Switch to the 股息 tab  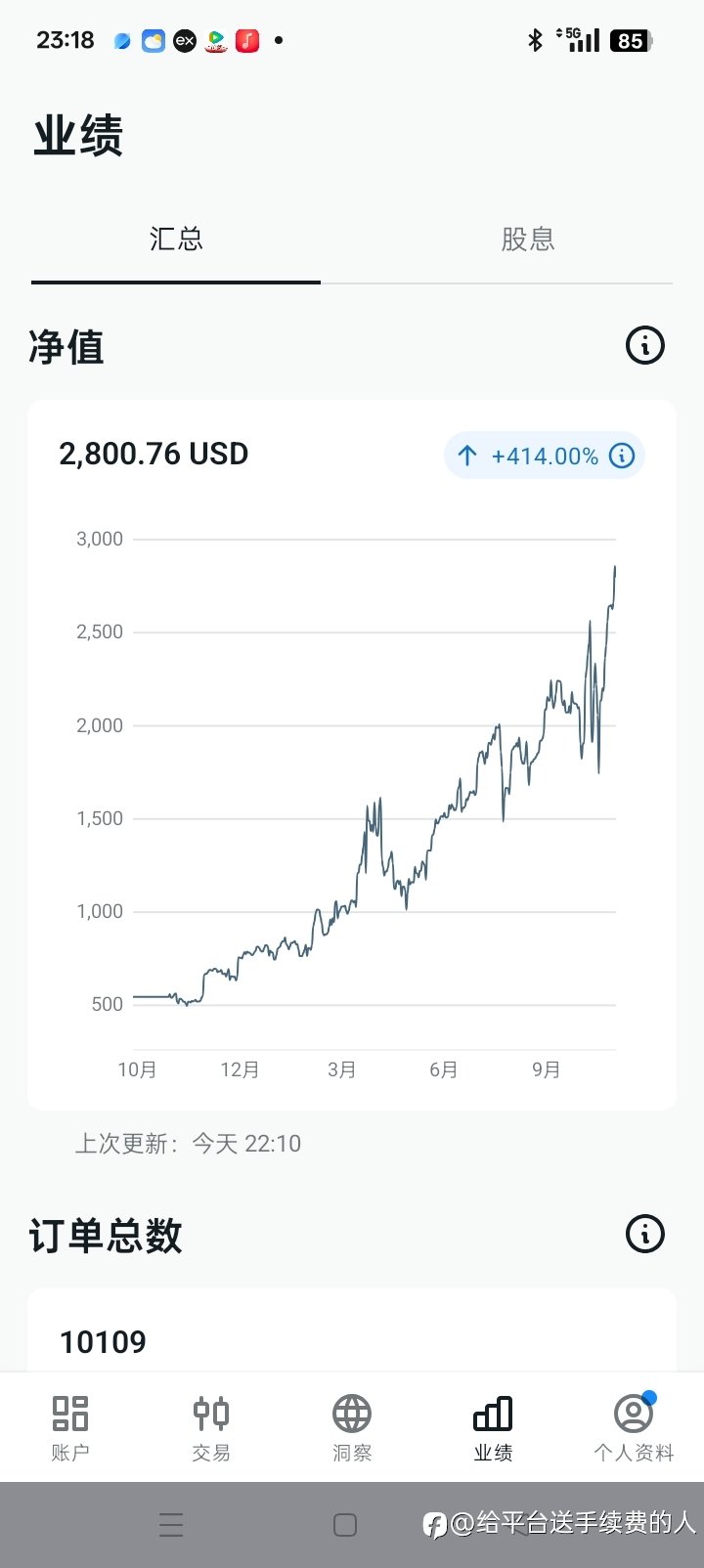point(528,240)
